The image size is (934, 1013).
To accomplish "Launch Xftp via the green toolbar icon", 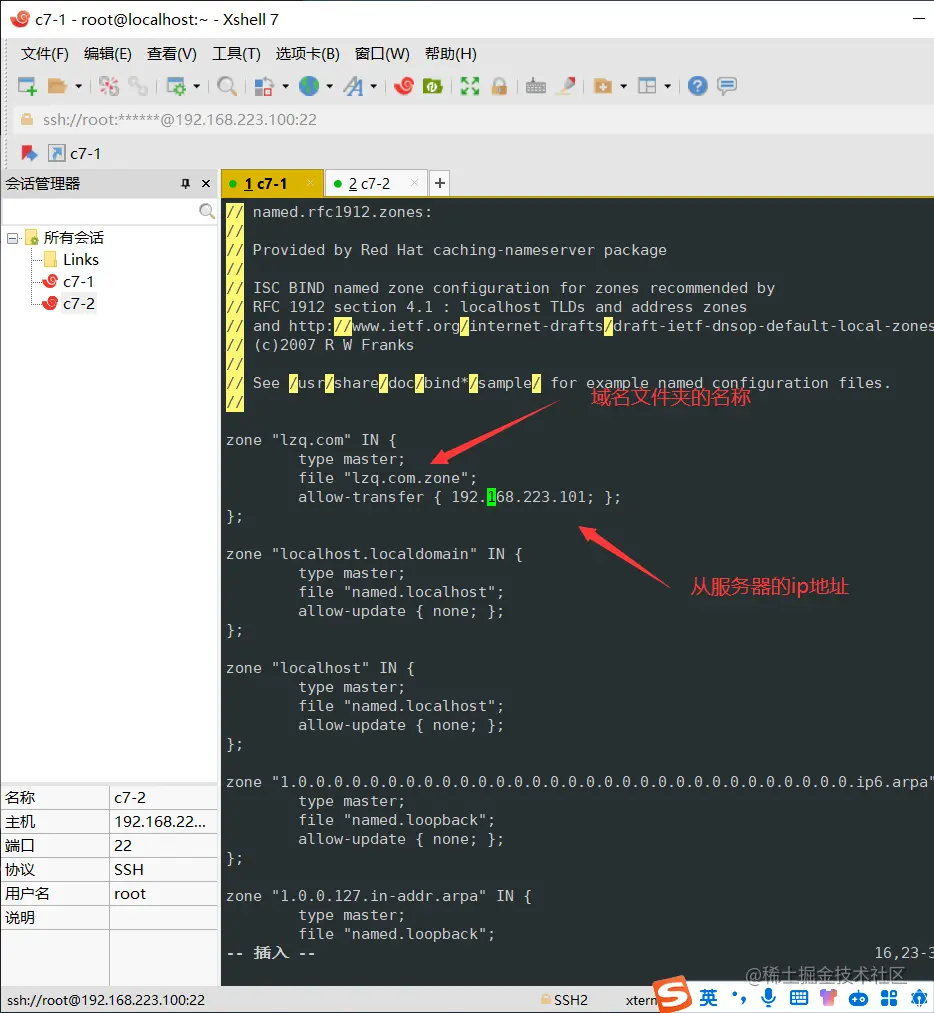I will tap(432, 86).
